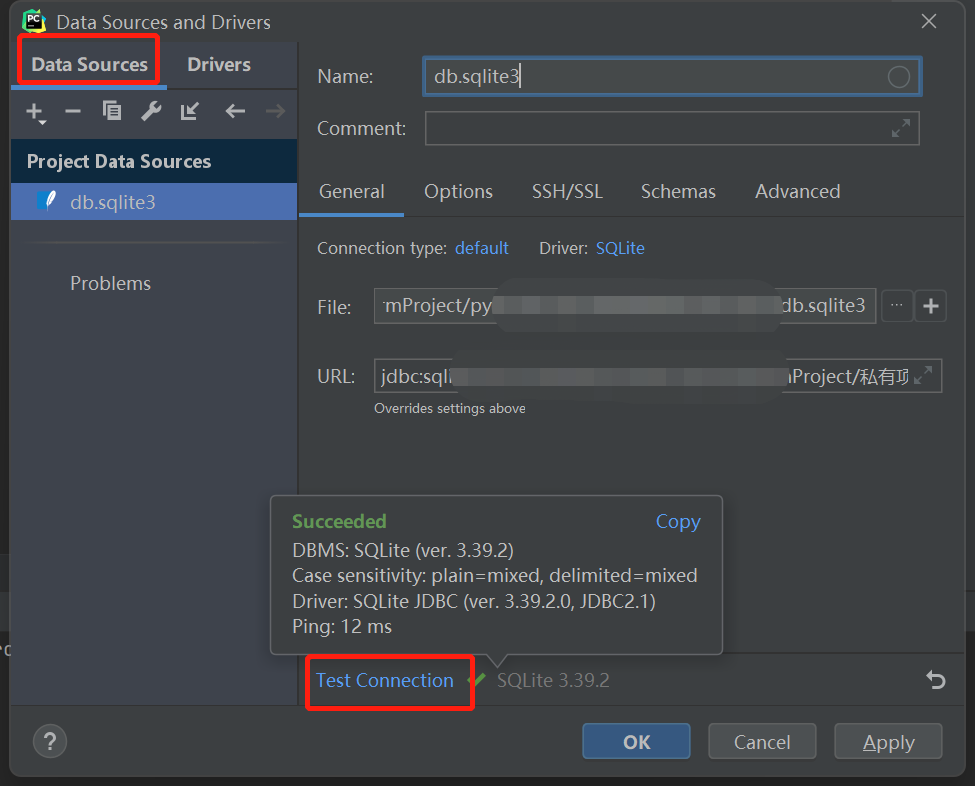This screenshot has width=975, height=786.
Task: Open driver settings with the wrench icon
Action: (150, 112)
